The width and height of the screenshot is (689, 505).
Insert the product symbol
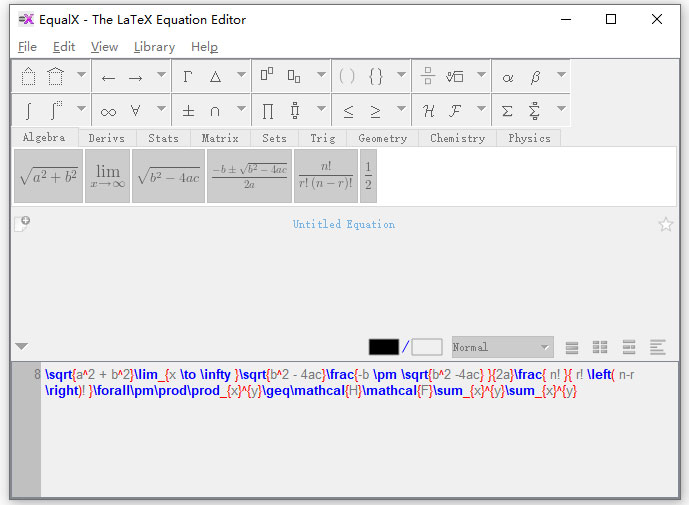tap(268, 111)
